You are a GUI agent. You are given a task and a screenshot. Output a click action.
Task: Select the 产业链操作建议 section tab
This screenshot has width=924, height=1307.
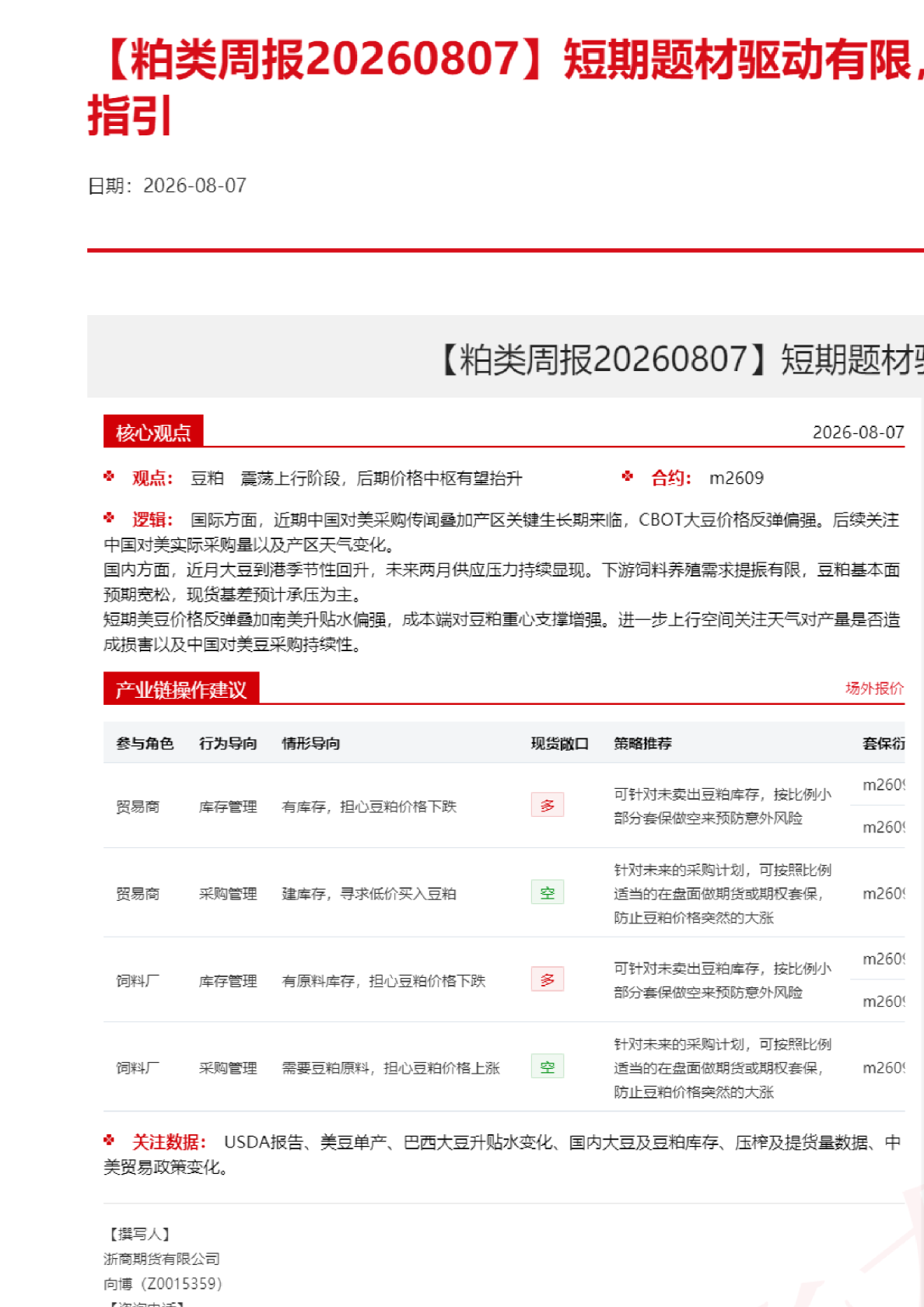point(181,689)
